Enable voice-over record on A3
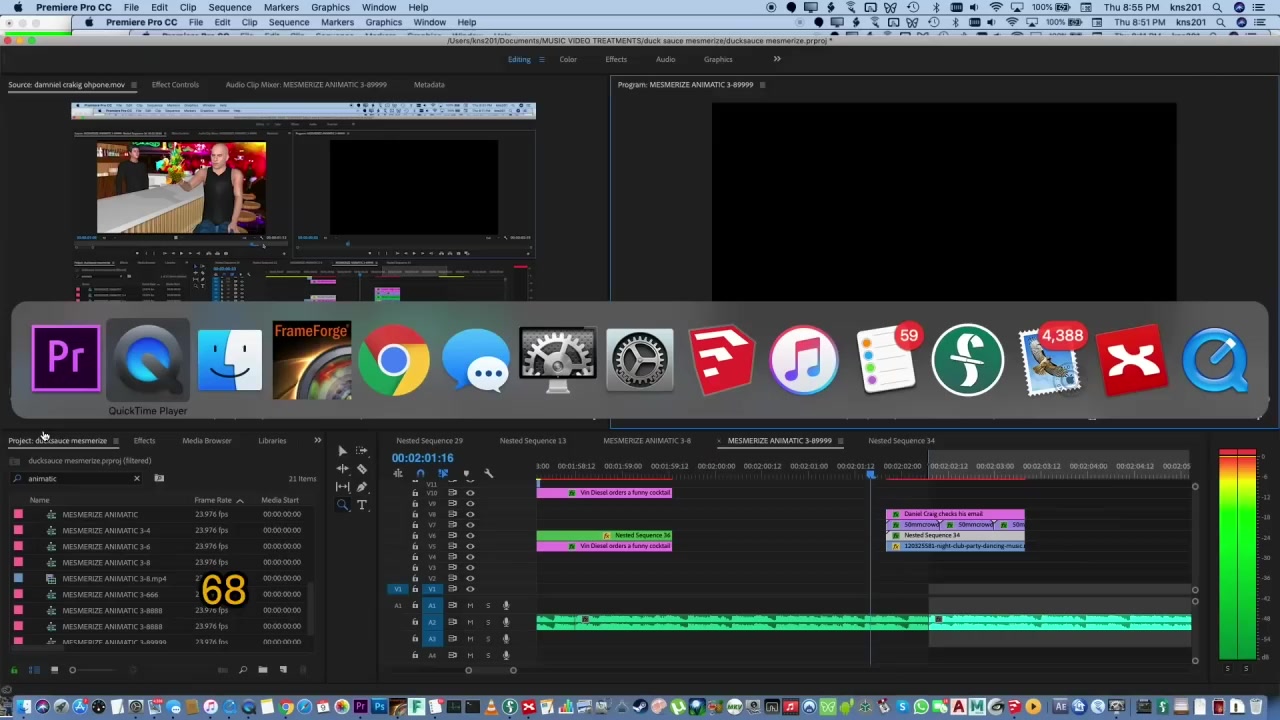The height and width of the screenshot is (720, 1280). [506, 638]
